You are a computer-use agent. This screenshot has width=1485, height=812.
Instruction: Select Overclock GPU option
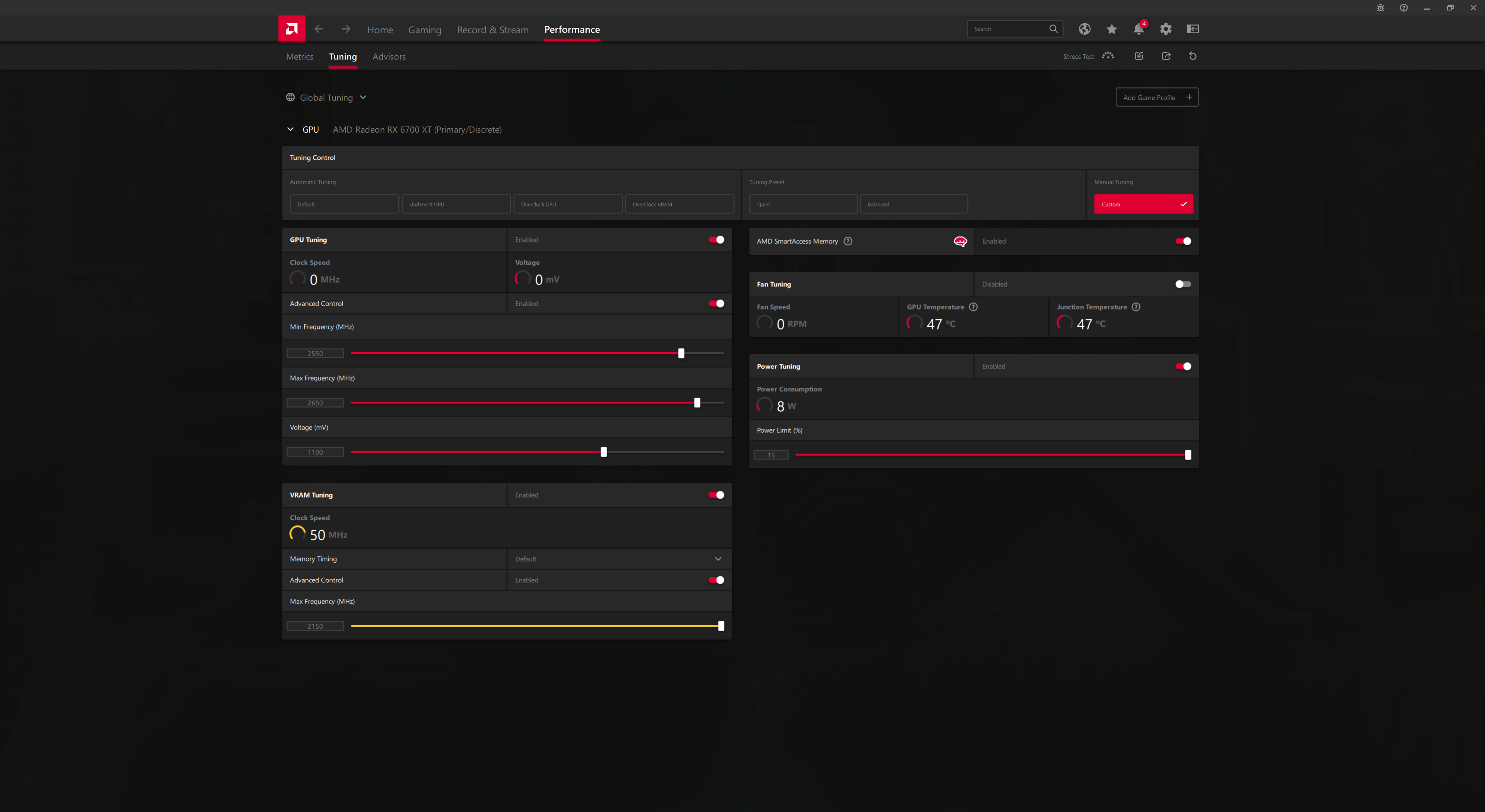(x=568, y=204)
